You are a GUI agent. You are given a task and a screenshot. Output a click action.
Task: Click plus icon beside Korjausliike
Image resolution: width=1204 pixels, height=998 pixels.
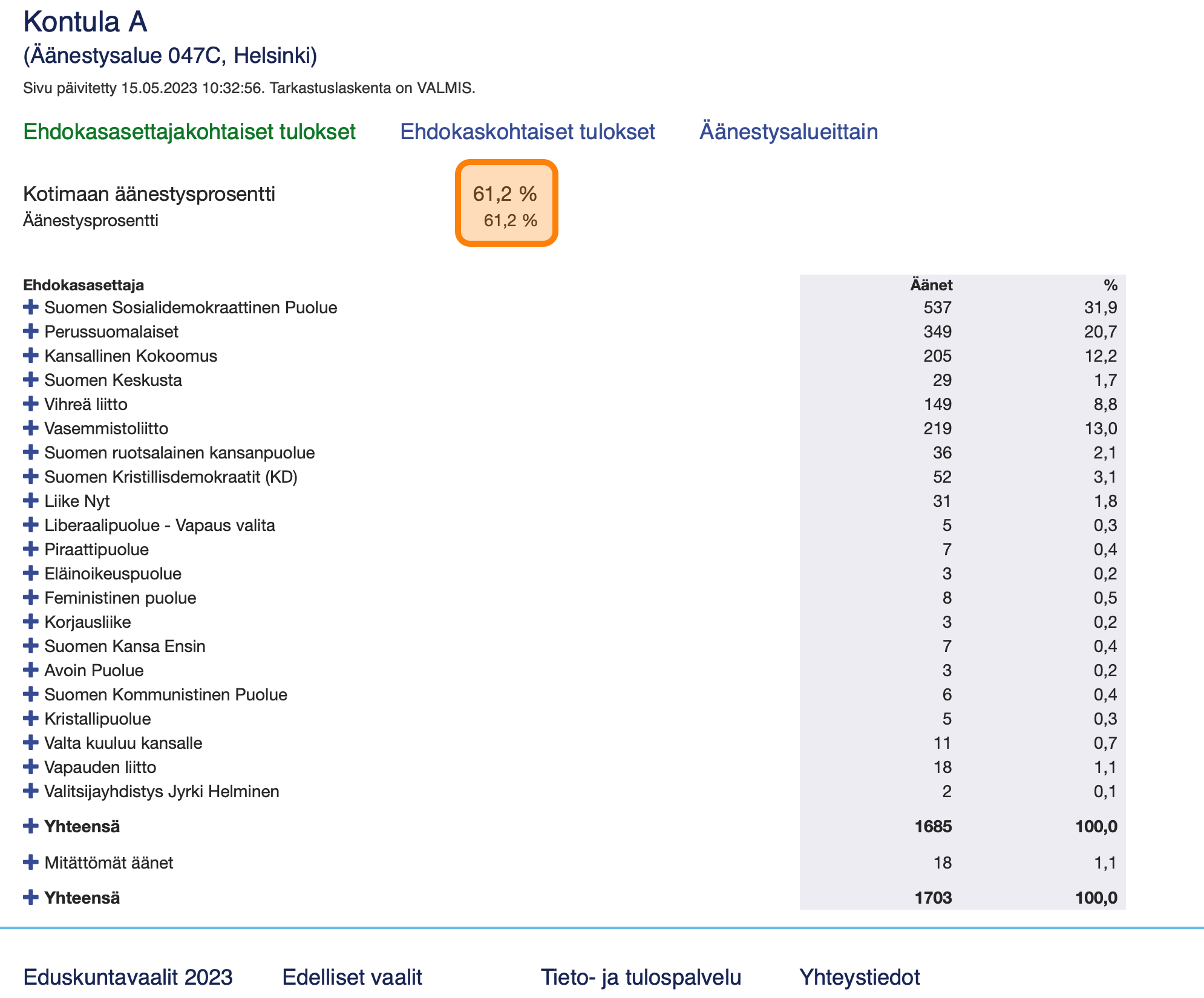(x=30, y=622)
